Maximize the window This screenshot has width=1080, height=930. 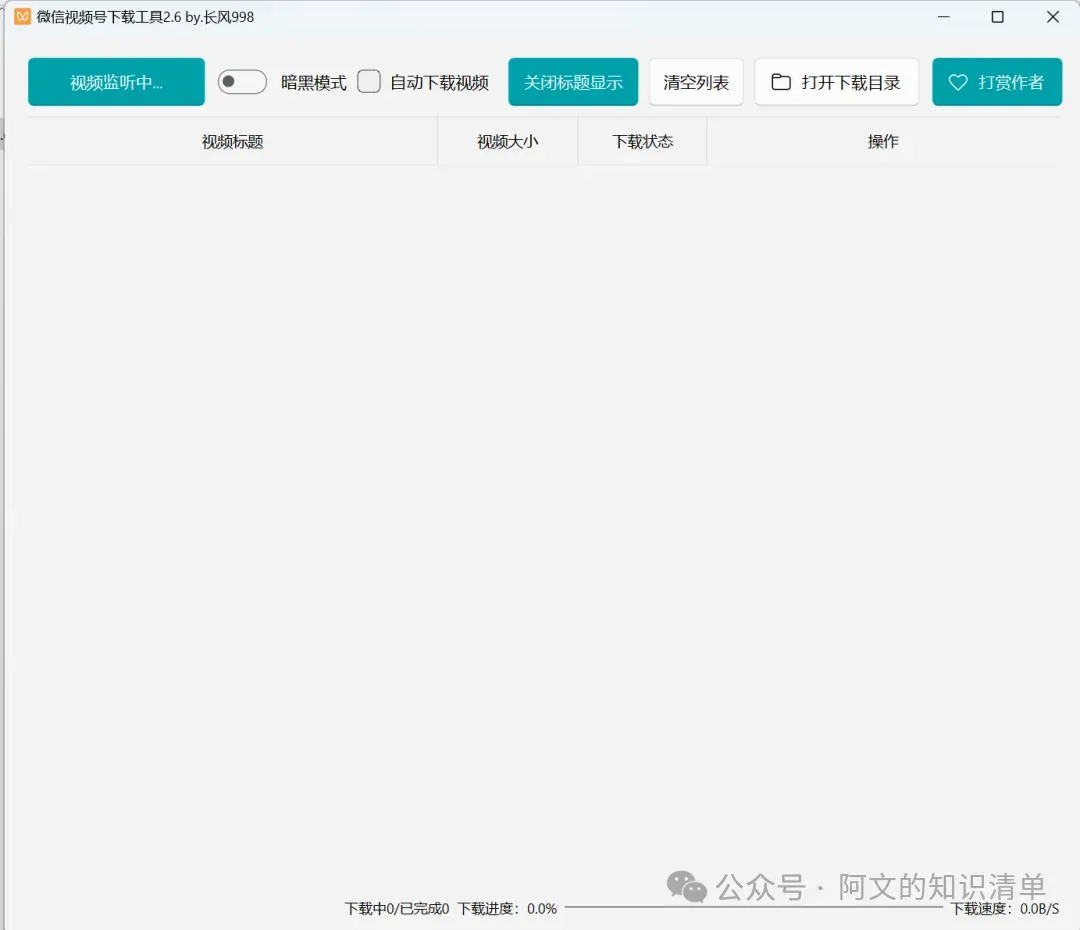tap(997, 17)
